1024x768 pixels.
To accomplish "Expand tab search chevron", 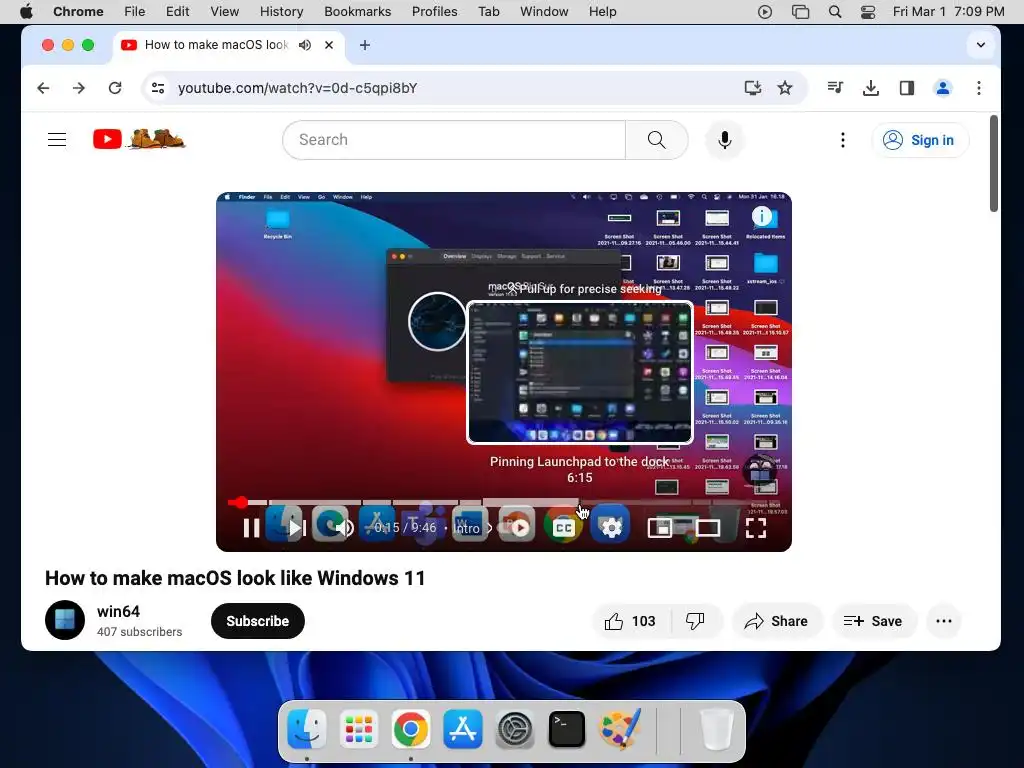I will [980, 45].
